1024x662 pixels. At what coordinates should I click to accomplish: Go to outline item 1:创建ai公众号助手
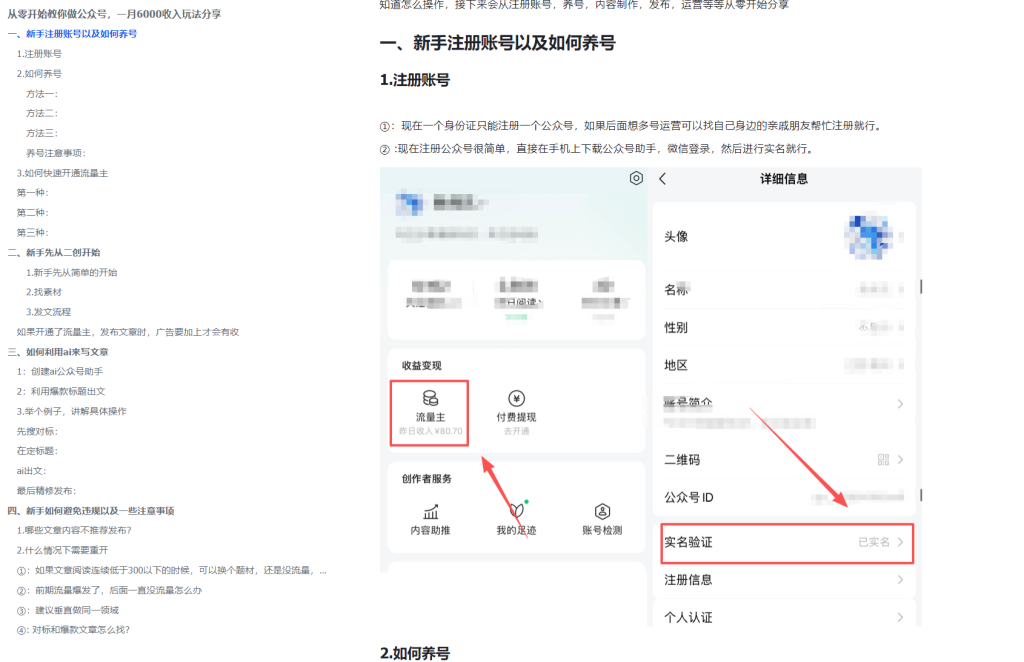[60, 371]
